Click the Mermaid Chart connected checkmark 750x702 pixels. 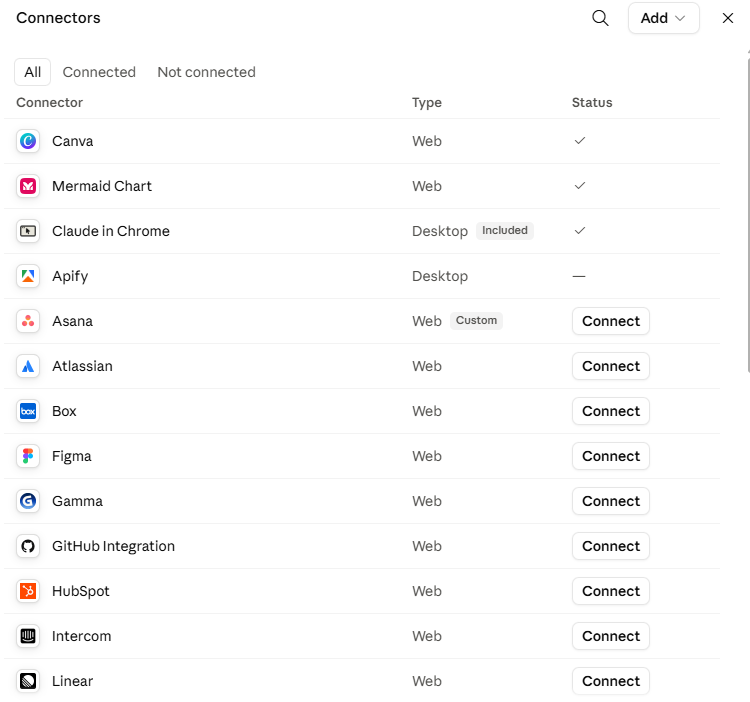(x=580, y=186)
